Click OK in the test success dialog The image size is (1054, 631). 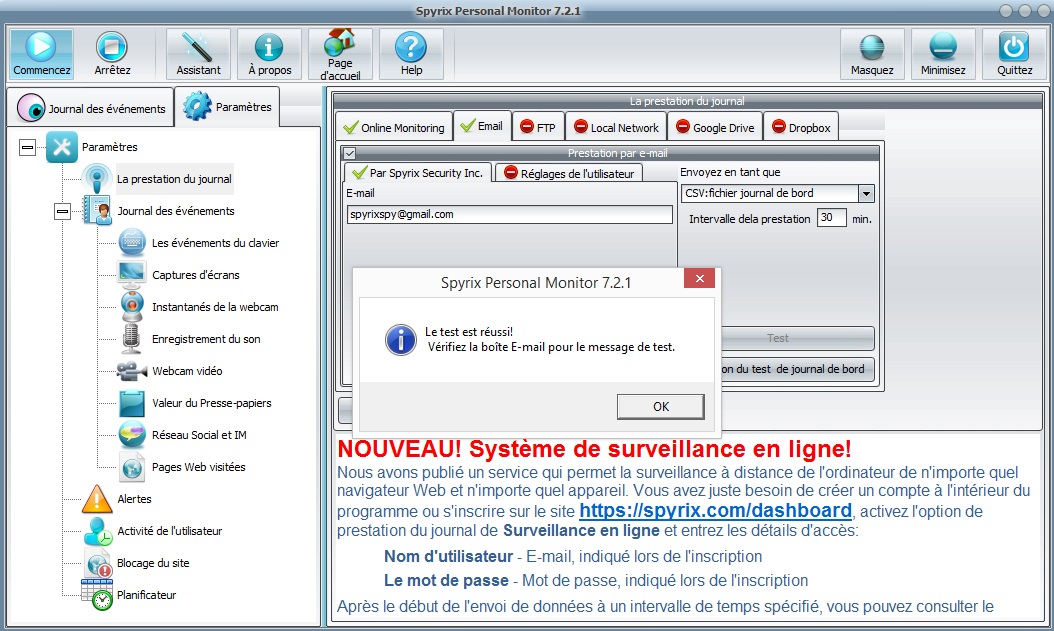coord(661,407)
